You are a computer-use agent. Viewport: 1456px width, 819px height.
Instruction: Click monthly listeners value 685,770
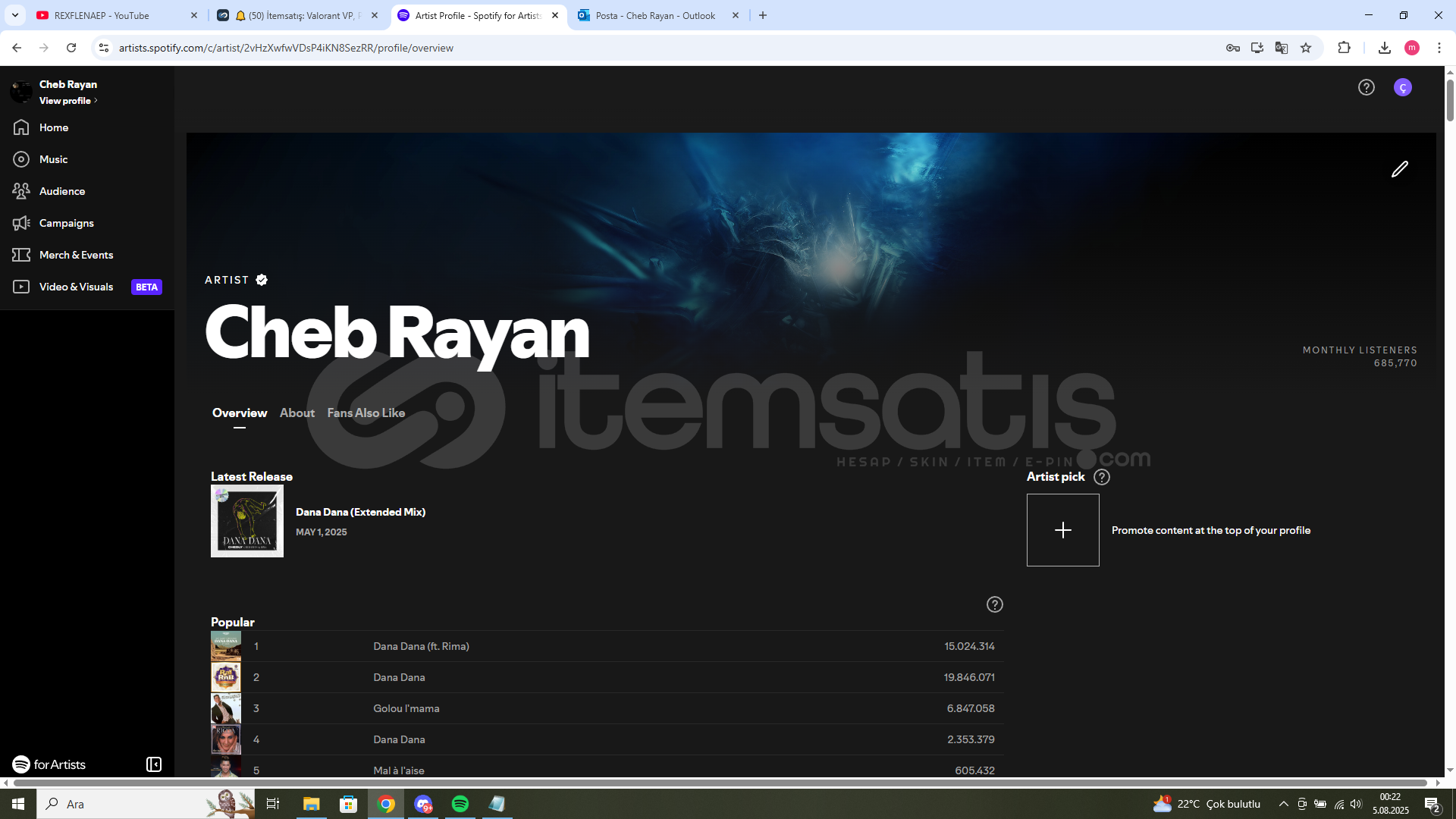pyautogui.click(x=1395, y=363)
